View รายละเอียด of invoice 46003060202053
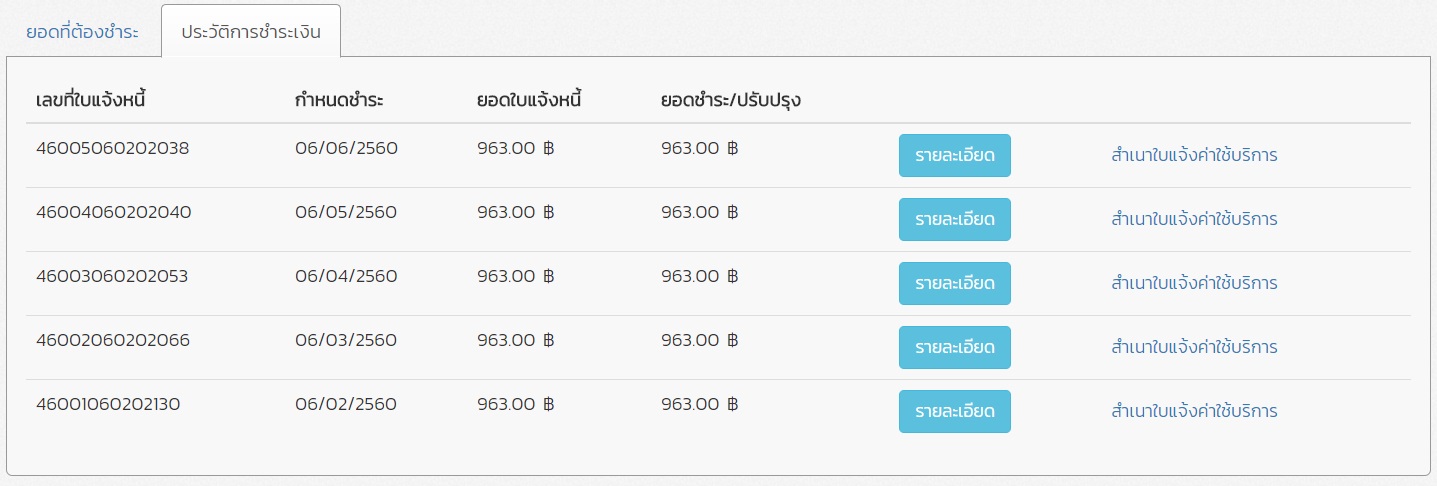1437x486 pixels. click(954, 283)
